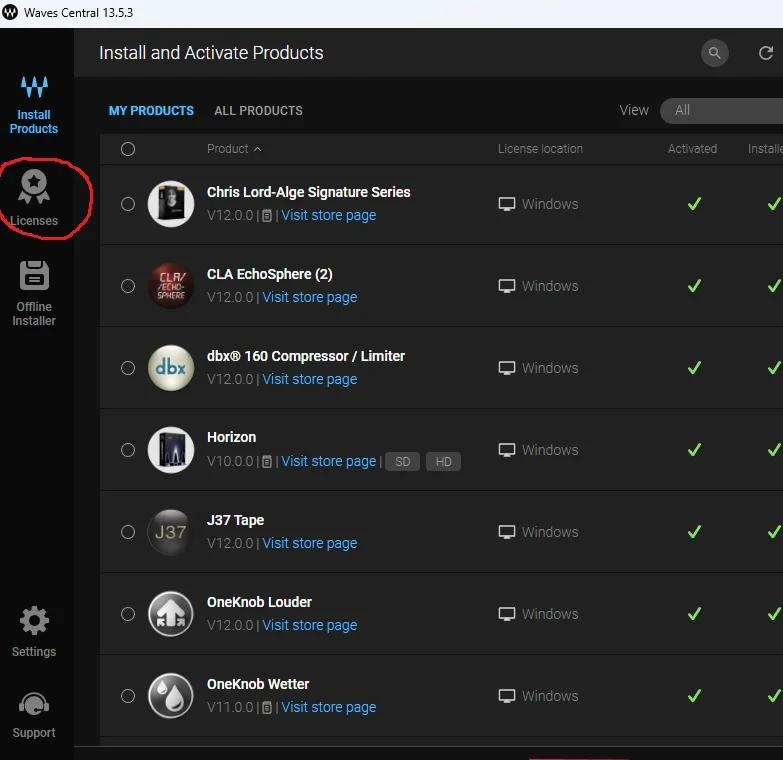The height and width of the screenshot is (760, 783).
Task: Visit store page for dbx 160 Compressor
Action: pyautogui.click(x=310, y=379)
